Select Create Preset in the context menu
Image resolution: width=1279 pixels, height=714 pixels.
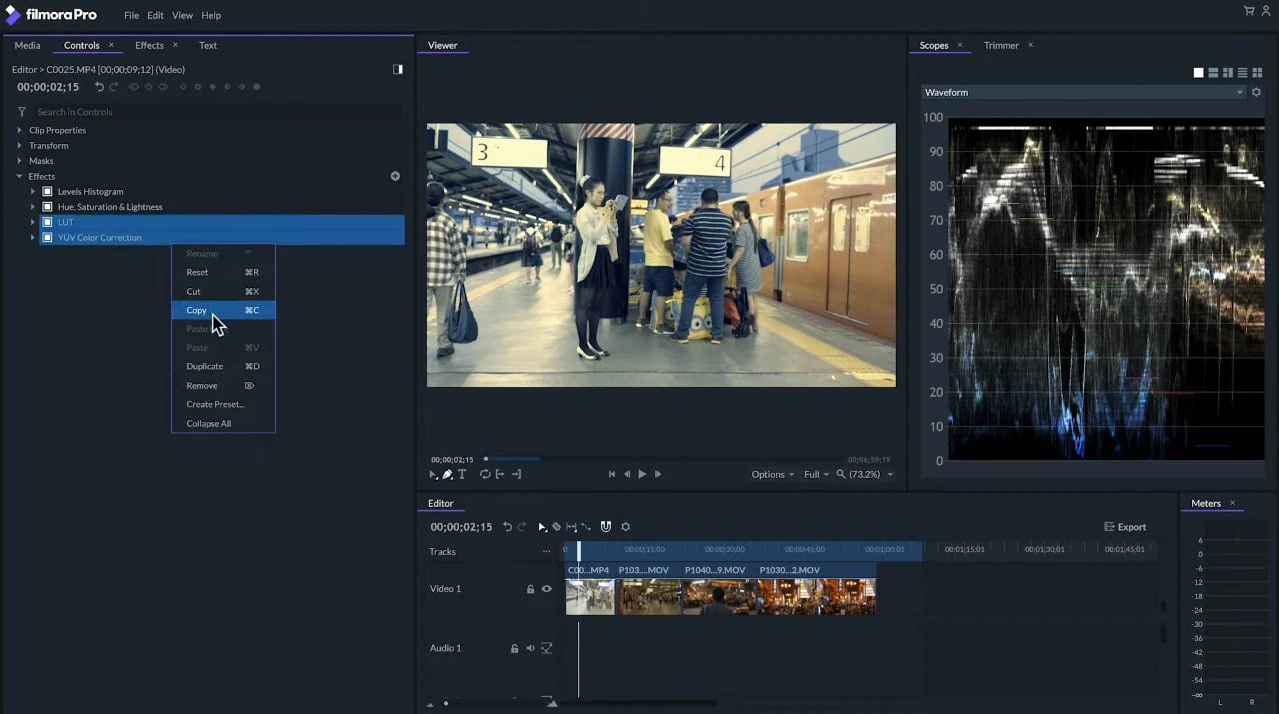[x=215, y=404]
